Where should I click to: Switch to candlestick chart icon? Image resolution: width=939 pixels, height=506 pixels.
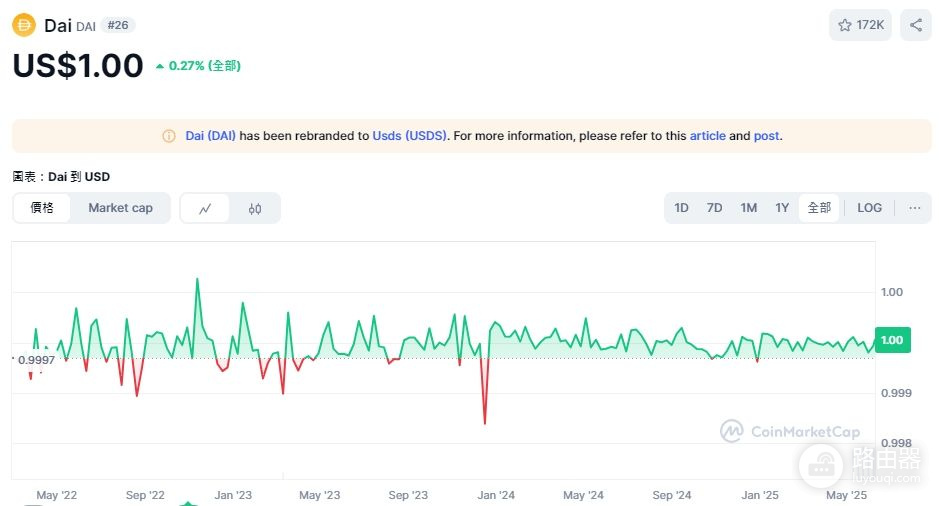tap(255, 208)
